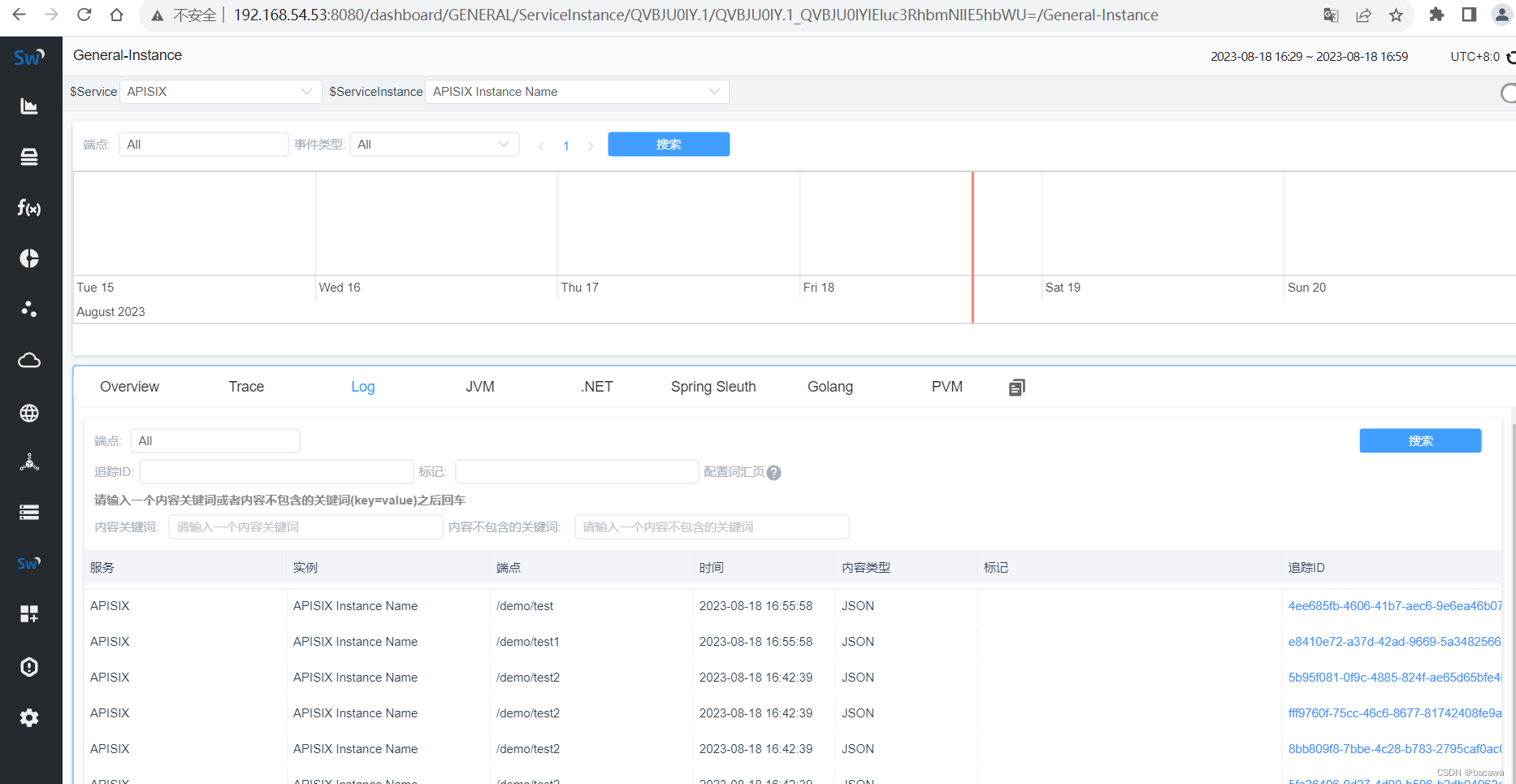Click the 时间 column header
This screenshot has height=784, width=1516.
(712, 568)
